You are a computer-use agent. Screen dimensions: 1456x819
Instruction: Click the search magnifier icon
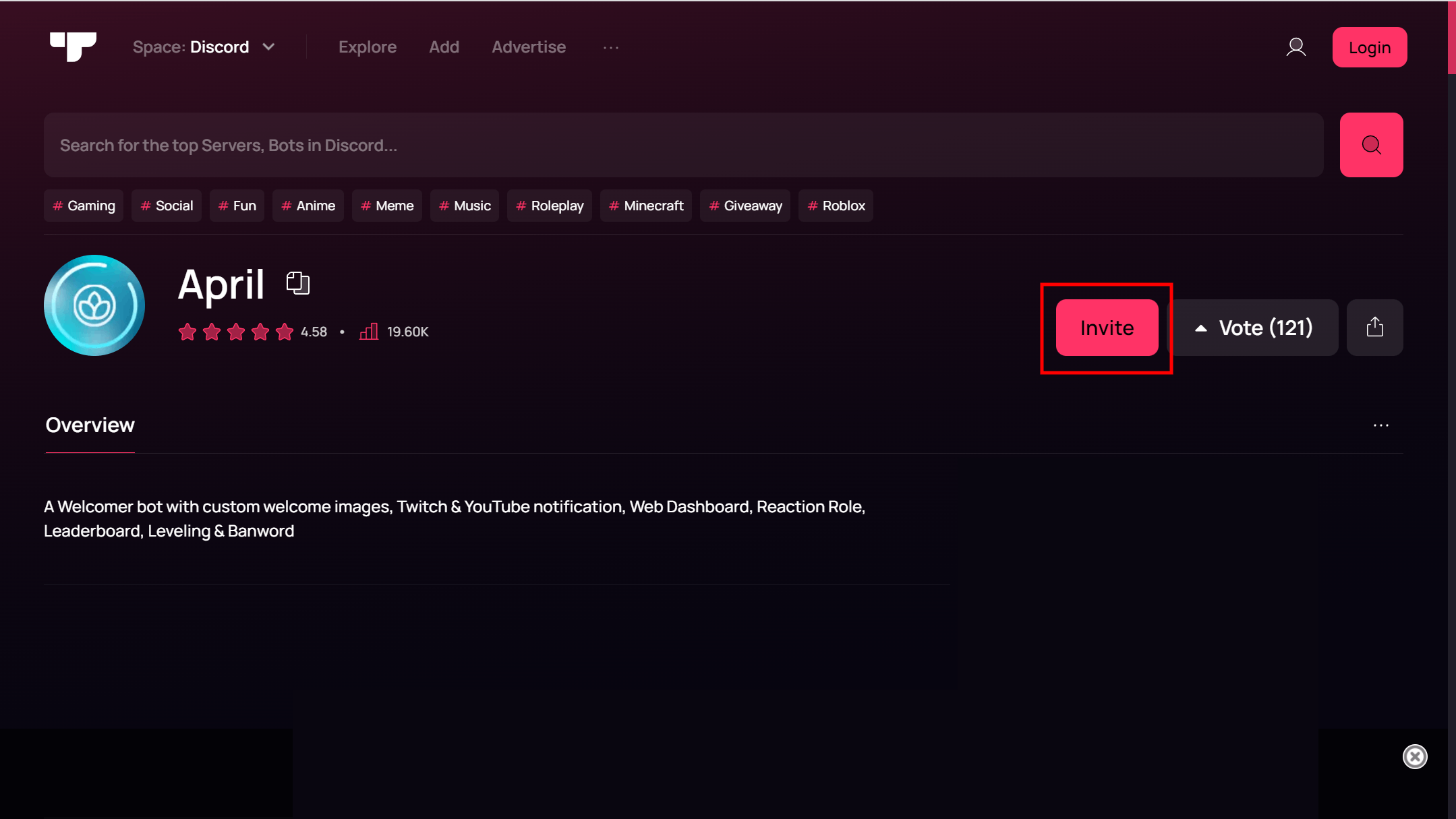pyautogui.click(x=1371, y=144)
